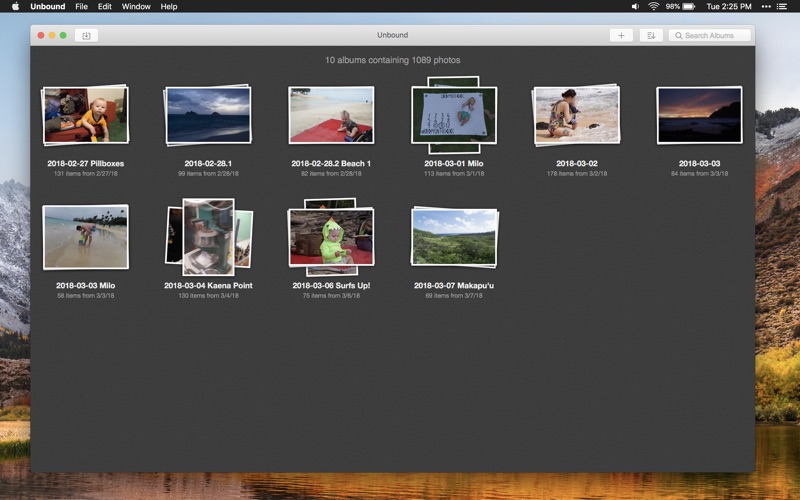Open the Help menu
Viewport: 800px width, 500px height.
(169, 6)
